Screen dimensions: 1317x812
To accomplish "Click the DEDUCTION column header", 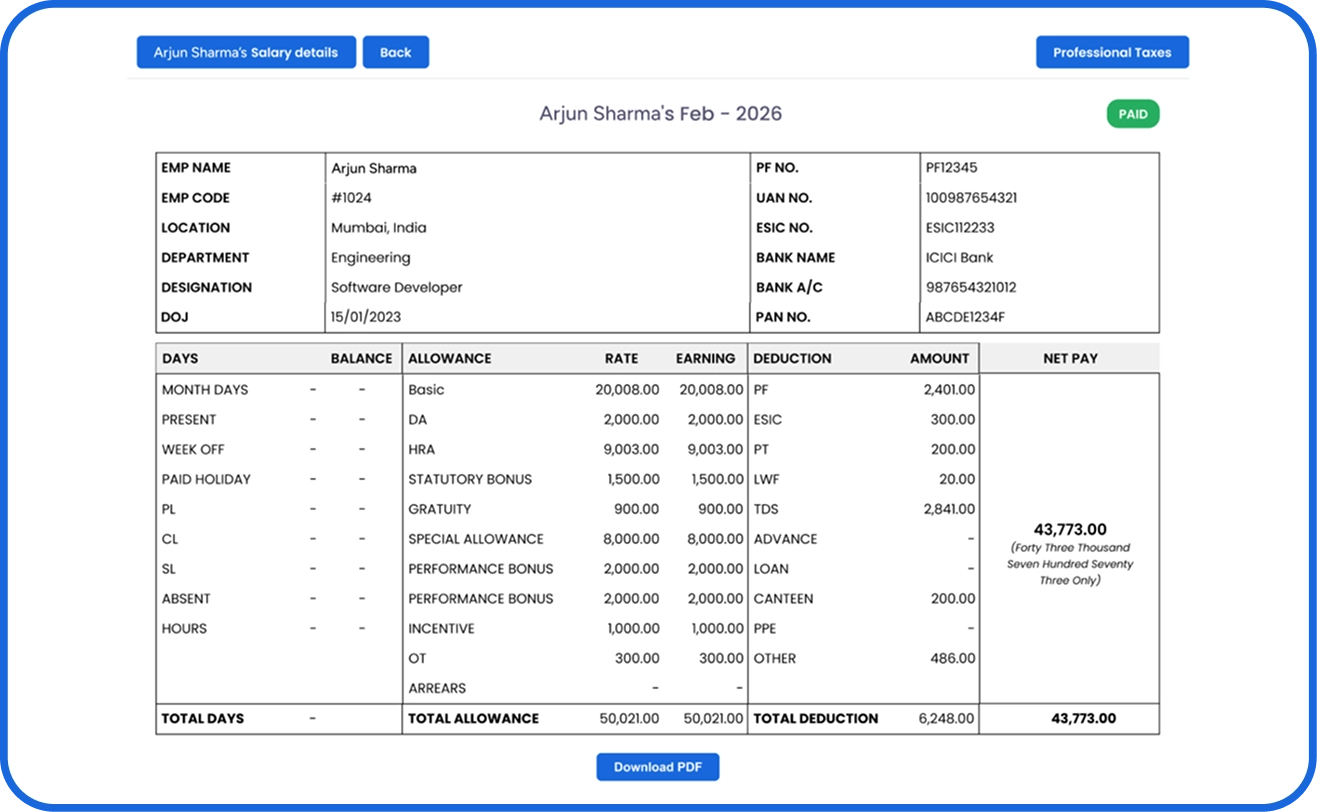I will pos(792,358).
